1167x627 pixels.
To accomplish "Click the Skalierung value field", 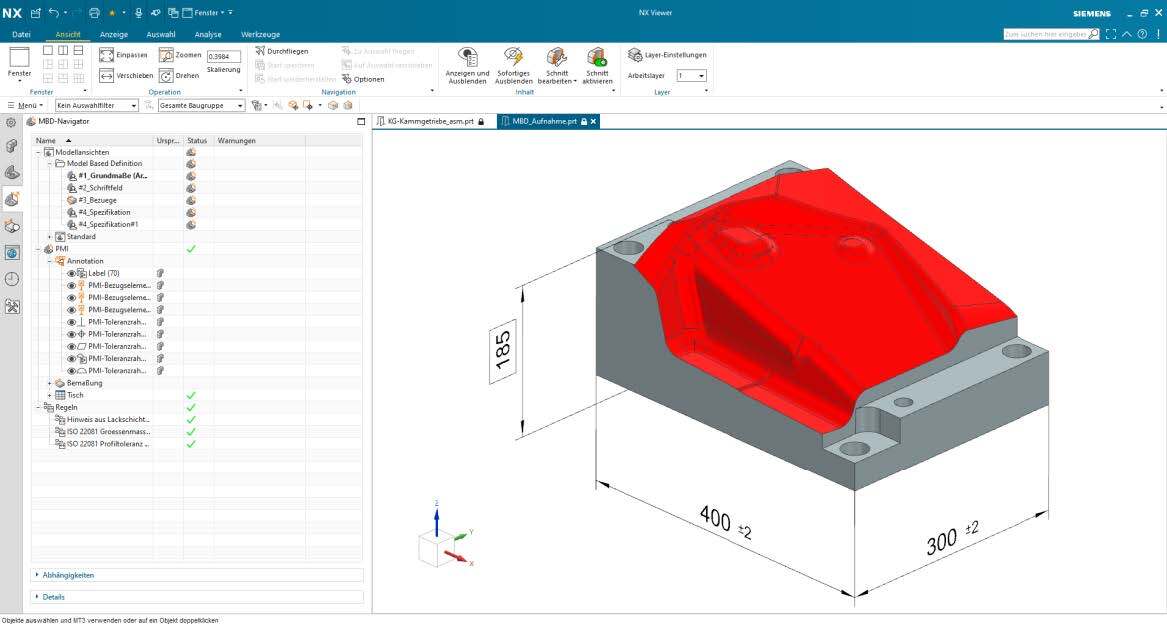I will (x=224, y=57).
